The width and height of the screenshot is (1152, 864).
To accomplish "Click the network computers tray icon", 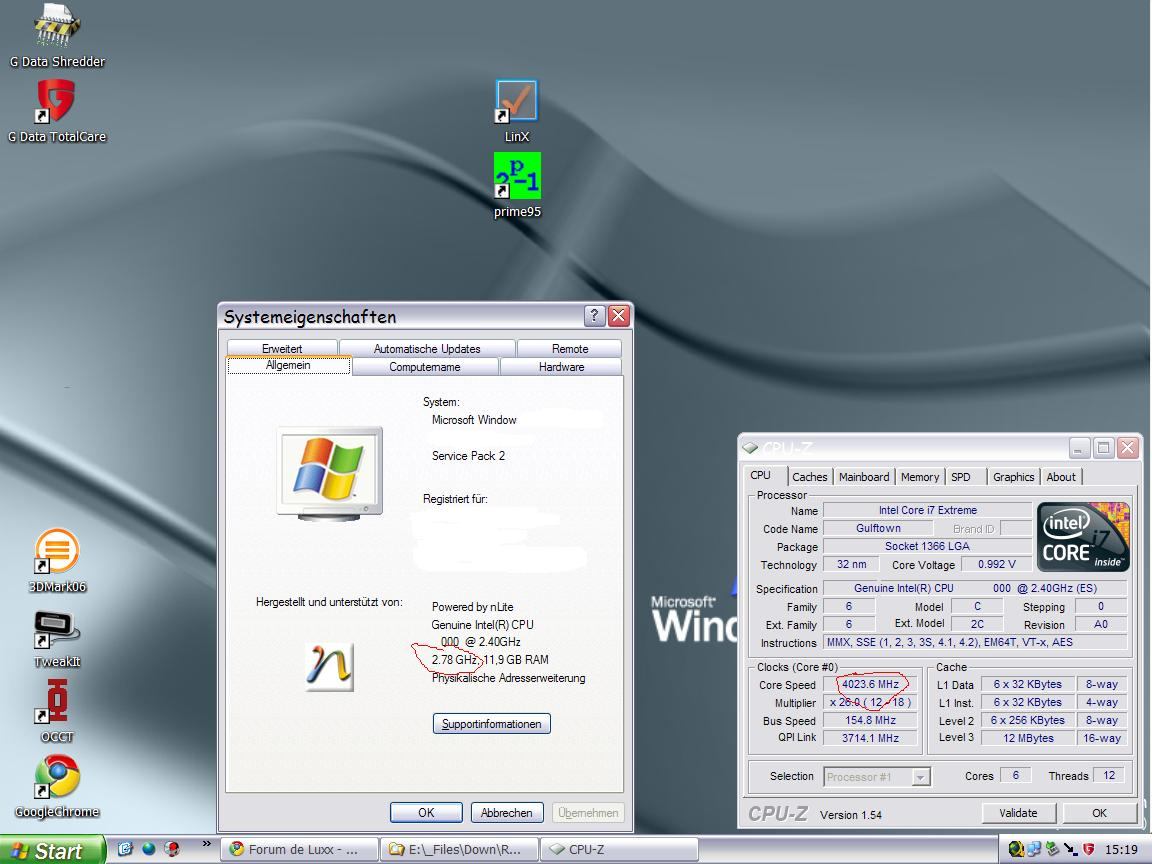I will pos(1034,849).
